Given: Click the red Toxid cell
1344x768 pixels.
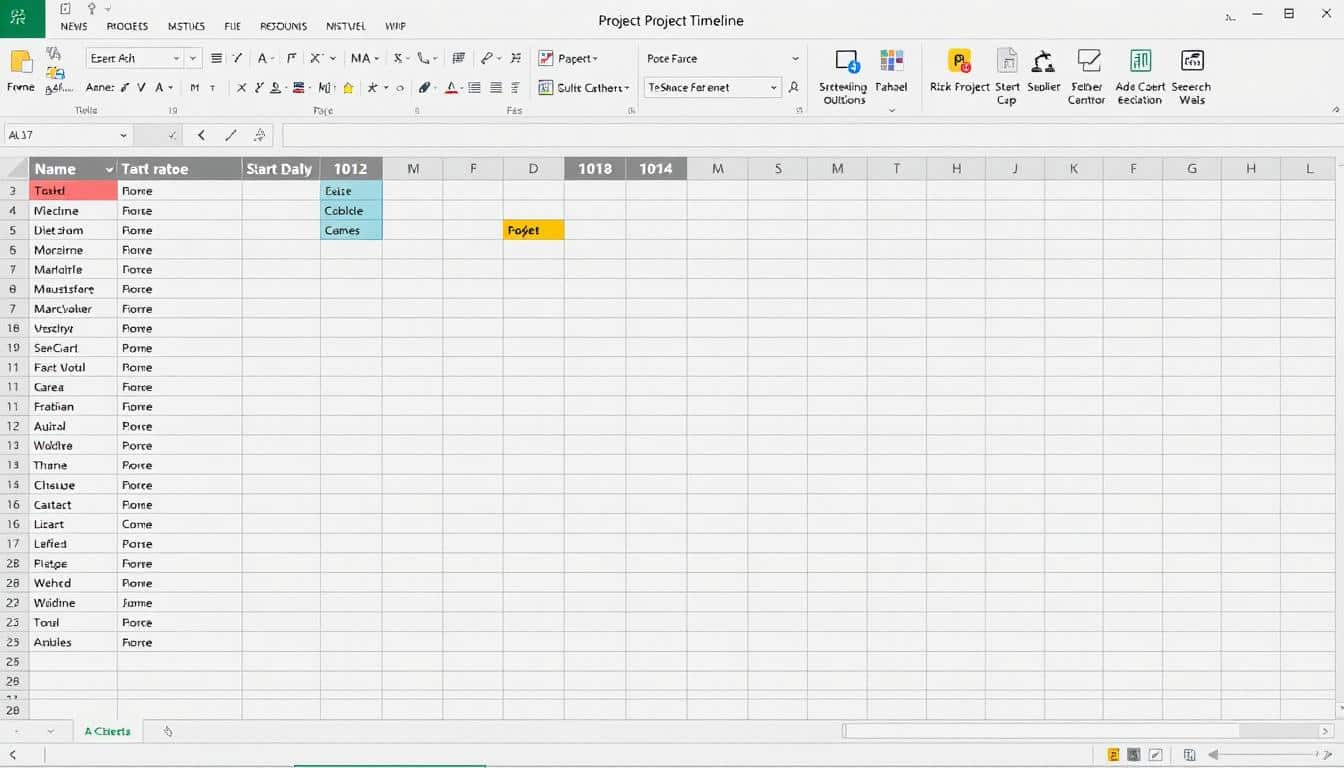Looking at the screenshot, I should [73, 190].
